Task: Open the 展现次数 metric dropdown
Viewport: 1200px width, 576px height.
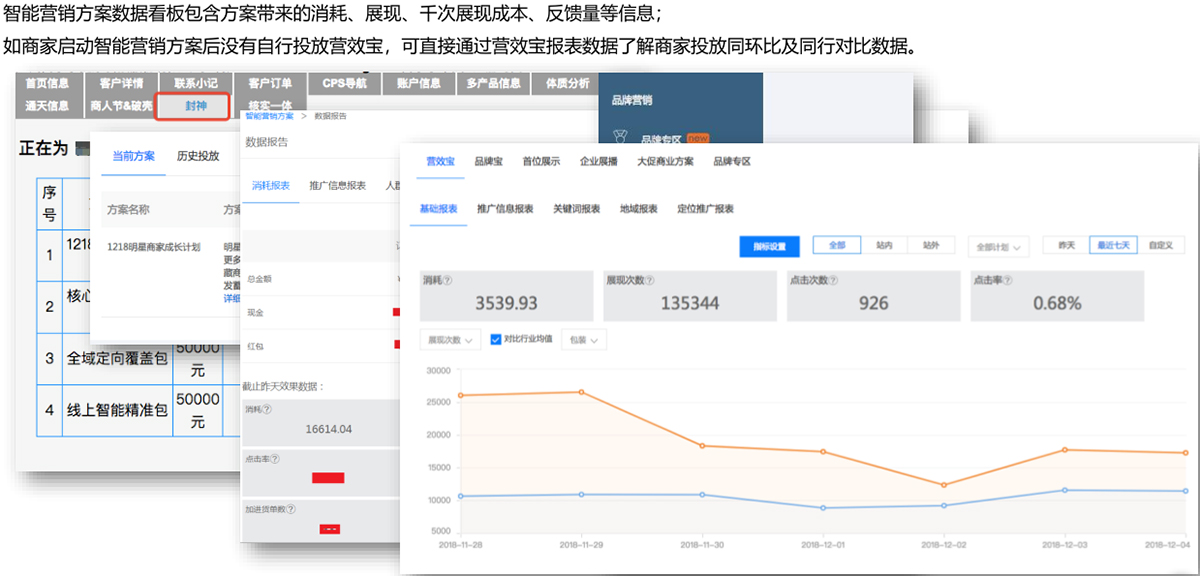Action: click(x=452, y=340)
